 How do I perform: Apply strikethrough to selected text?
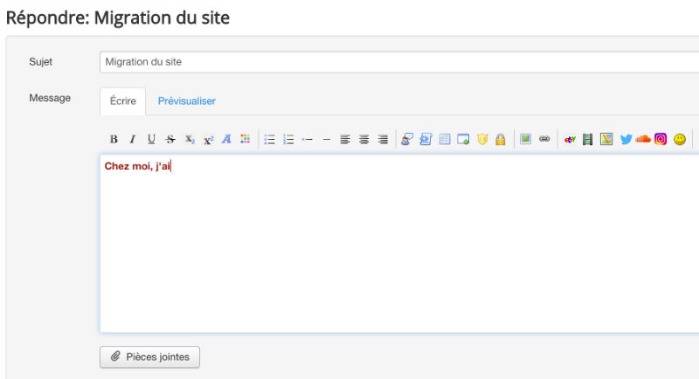[x=170, y=139]
